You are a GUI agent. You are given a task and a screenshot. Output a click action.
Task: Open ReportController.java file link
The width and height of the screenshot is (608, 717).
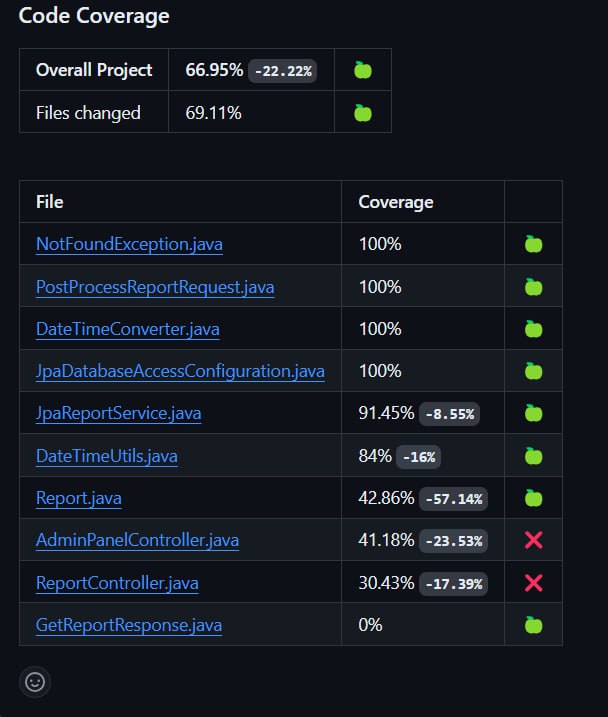117,583
